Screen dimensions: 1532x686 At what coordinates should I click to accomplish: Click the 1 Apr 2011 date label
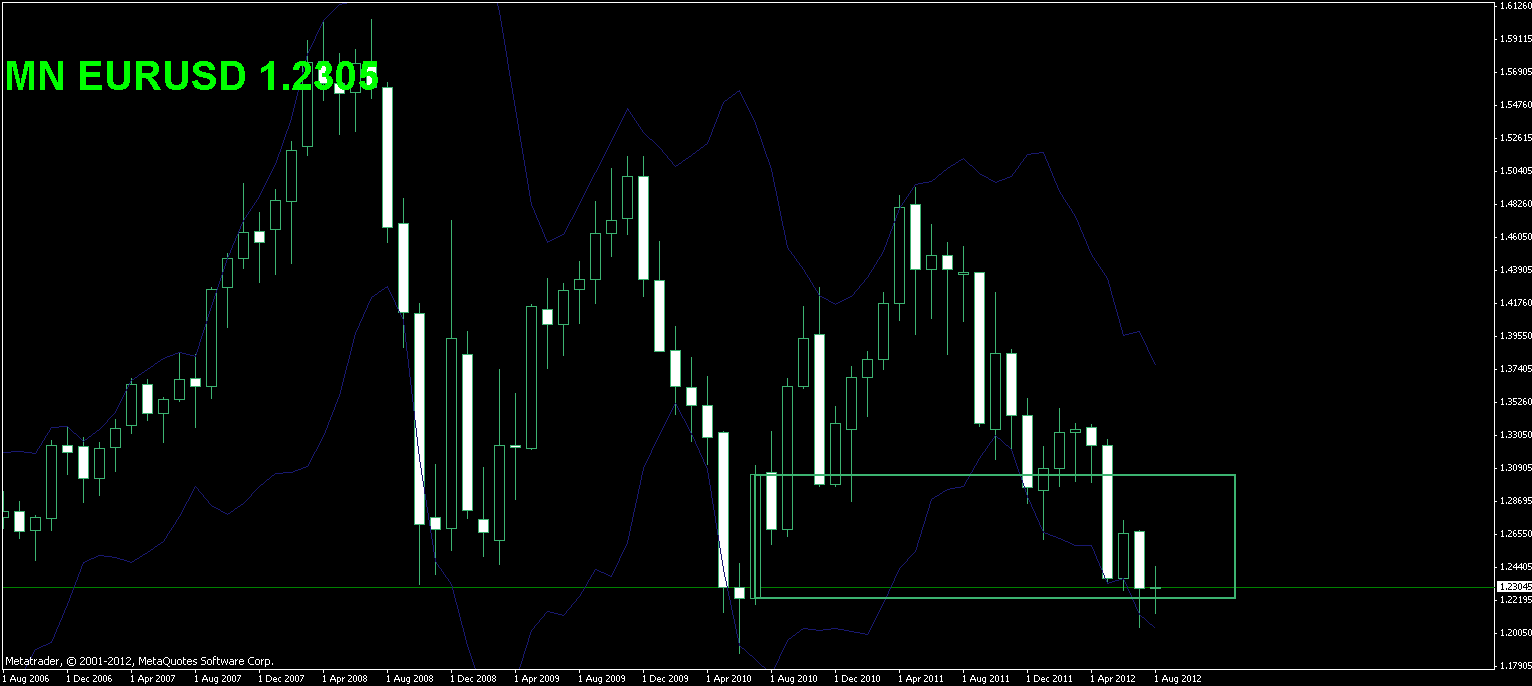click(920, 678)
